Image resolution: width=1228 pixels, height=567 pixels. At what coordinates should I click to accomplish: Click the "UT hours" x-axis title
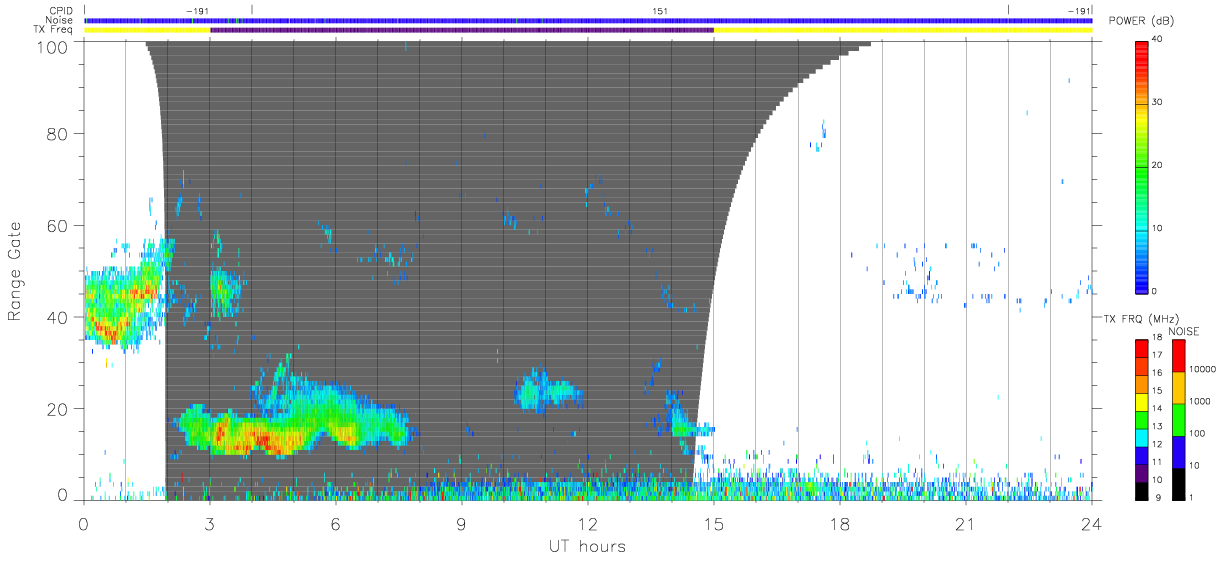coord(586,547)
